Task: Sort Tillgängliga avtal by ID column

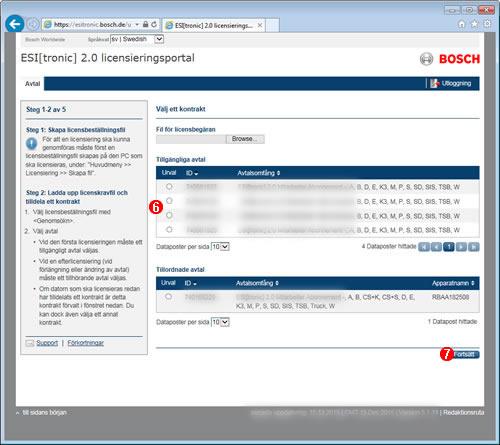Action: pyautogui.click(x=192, y=173)
